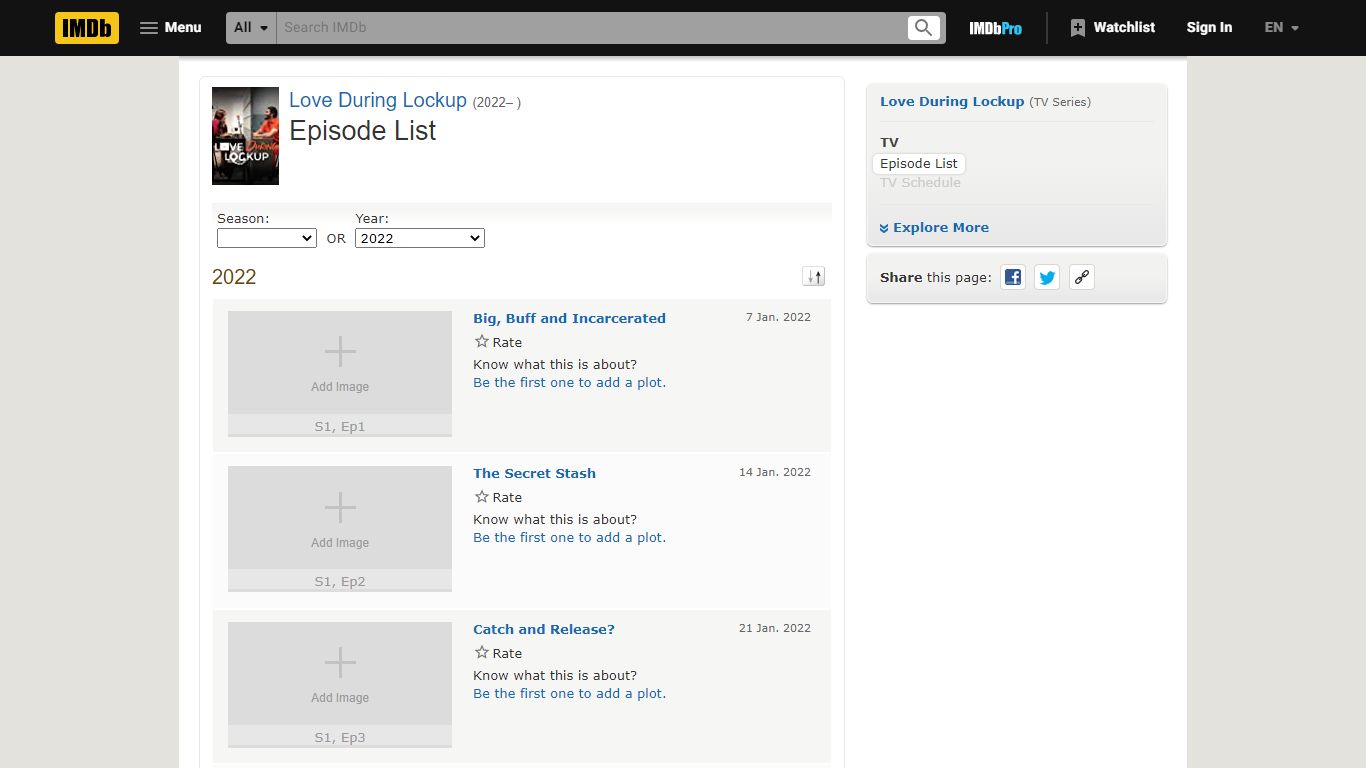
Task: Open Love During Lockup poster thumbnail
Action: pos(245,136)
